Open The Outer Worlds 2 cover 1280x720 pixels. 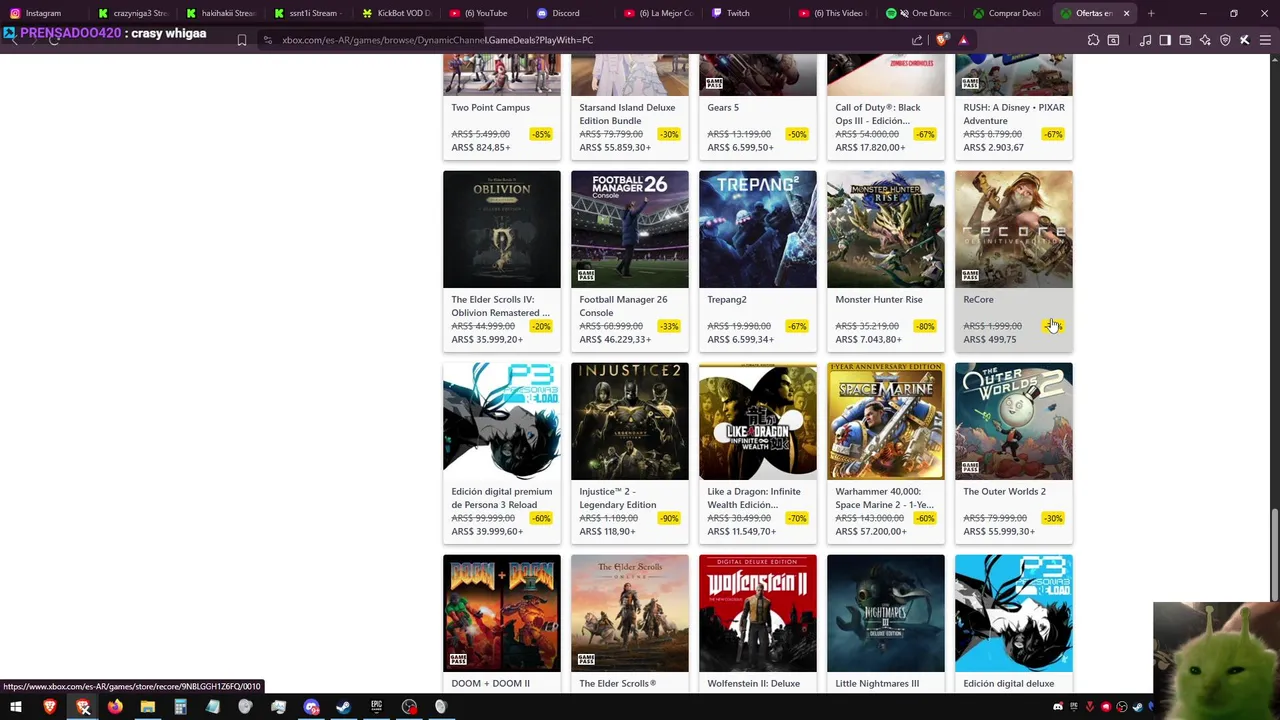[1014, 421]
